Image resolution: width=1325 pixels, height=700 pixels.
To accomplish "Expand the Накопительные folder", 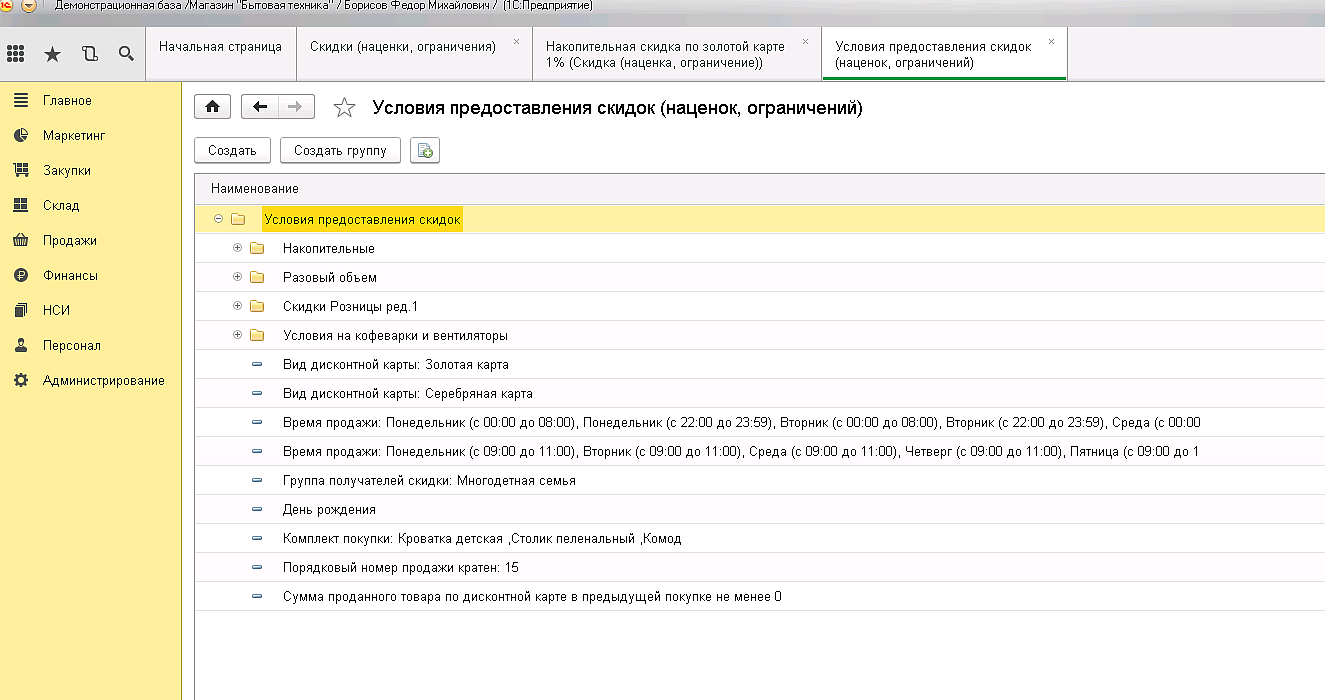I will (x=237, y=248).
